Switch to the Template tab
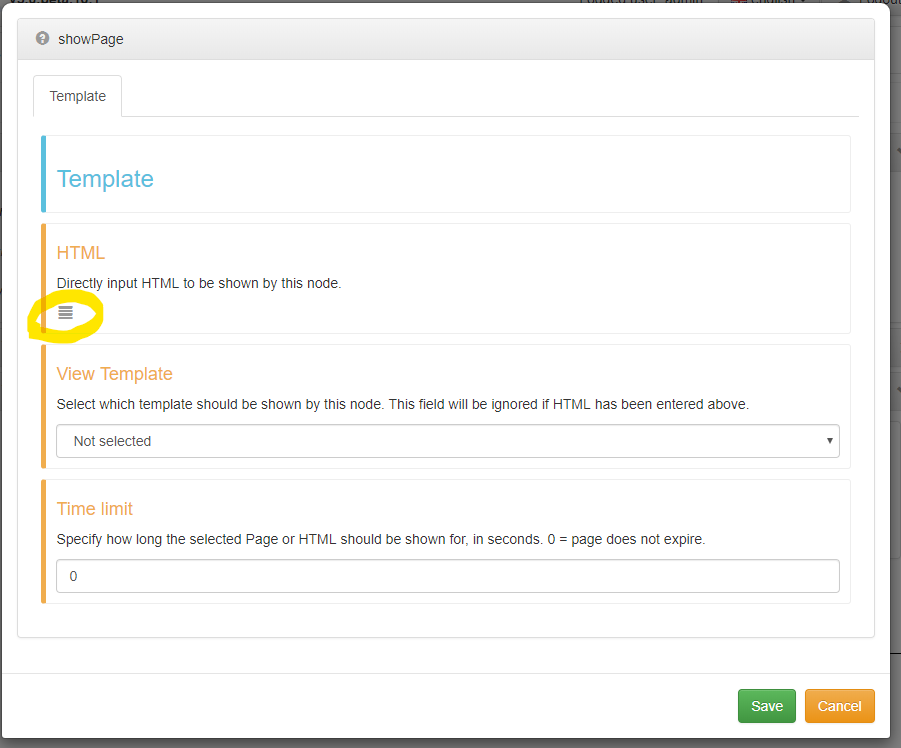 tap(78, 96)
